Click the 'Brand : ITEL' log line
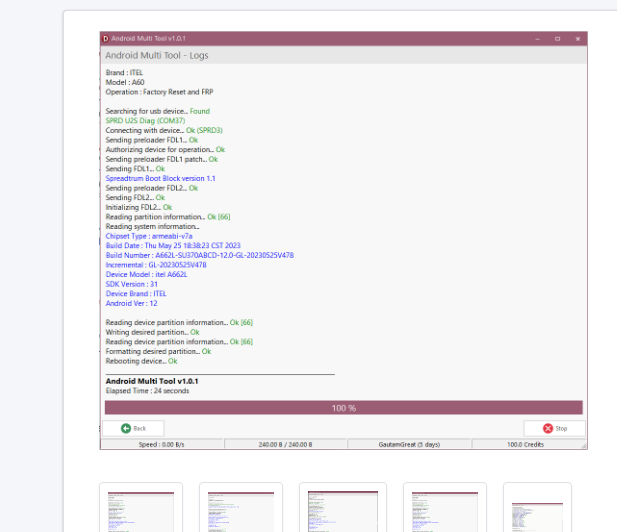 [x=124, y=72]
